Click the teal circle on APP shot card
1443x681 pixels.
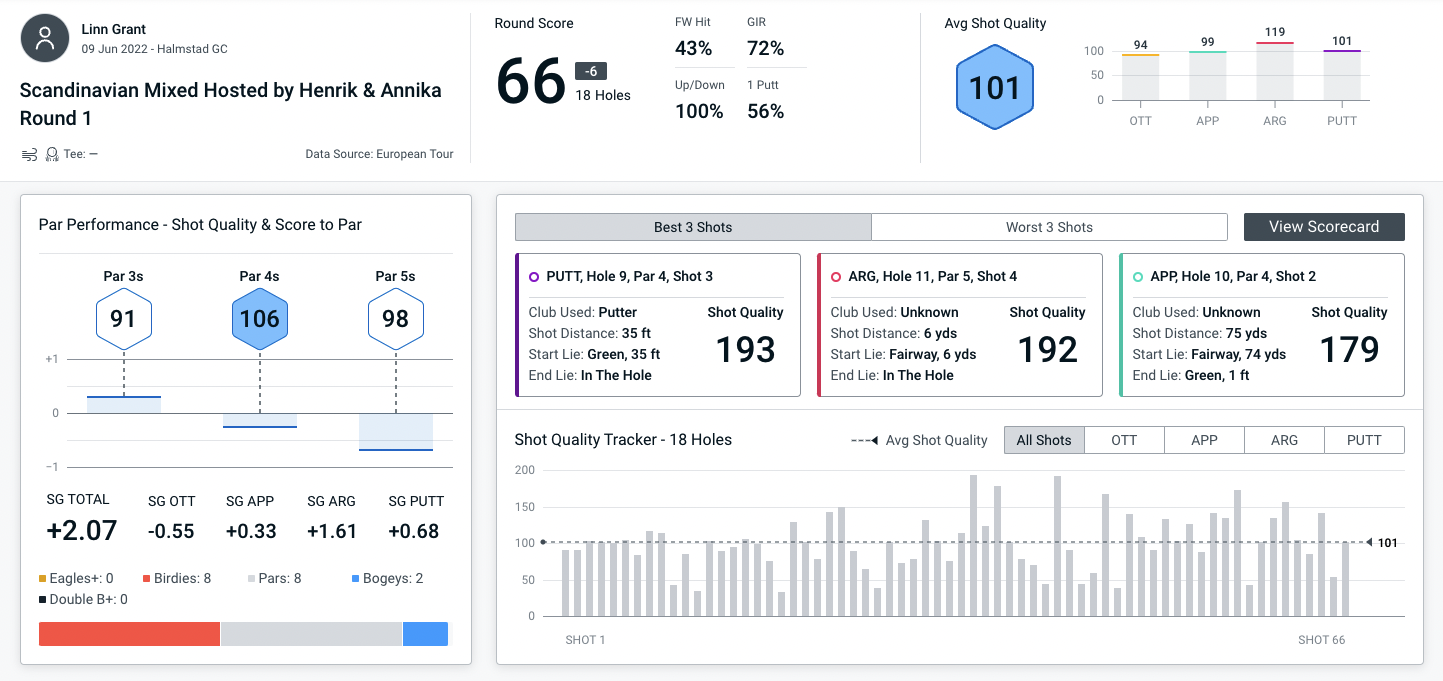coord(1138,277)
